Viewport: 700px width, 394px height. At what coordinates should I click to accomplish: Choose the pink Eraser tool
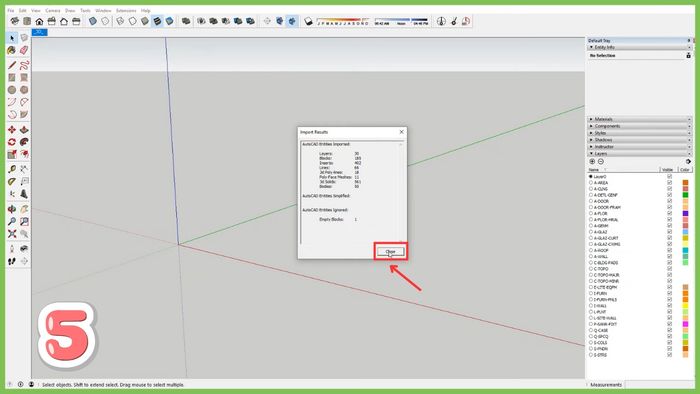(x=24, y=50)
